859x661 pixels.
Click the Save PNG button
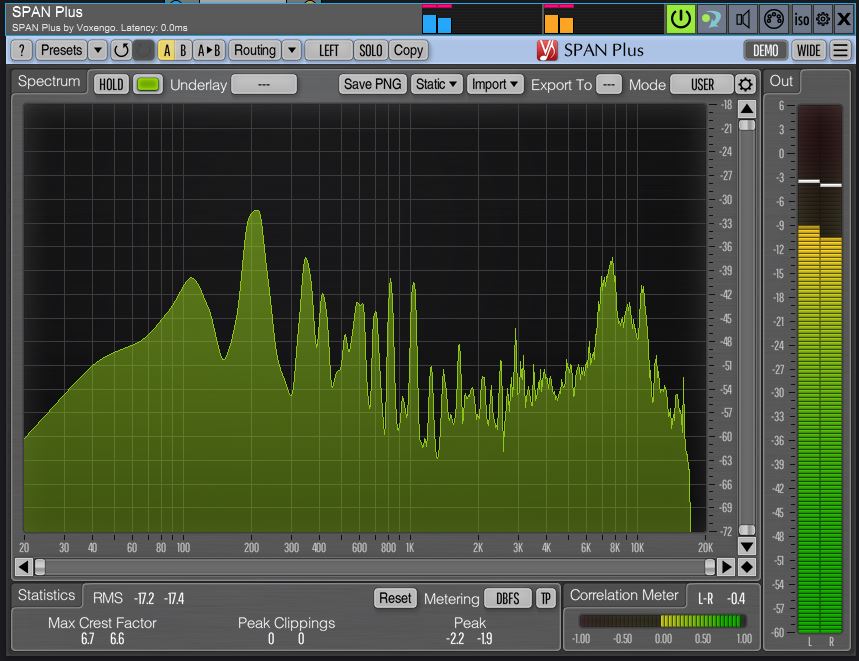pyautogui.click(x=372, y=85)
